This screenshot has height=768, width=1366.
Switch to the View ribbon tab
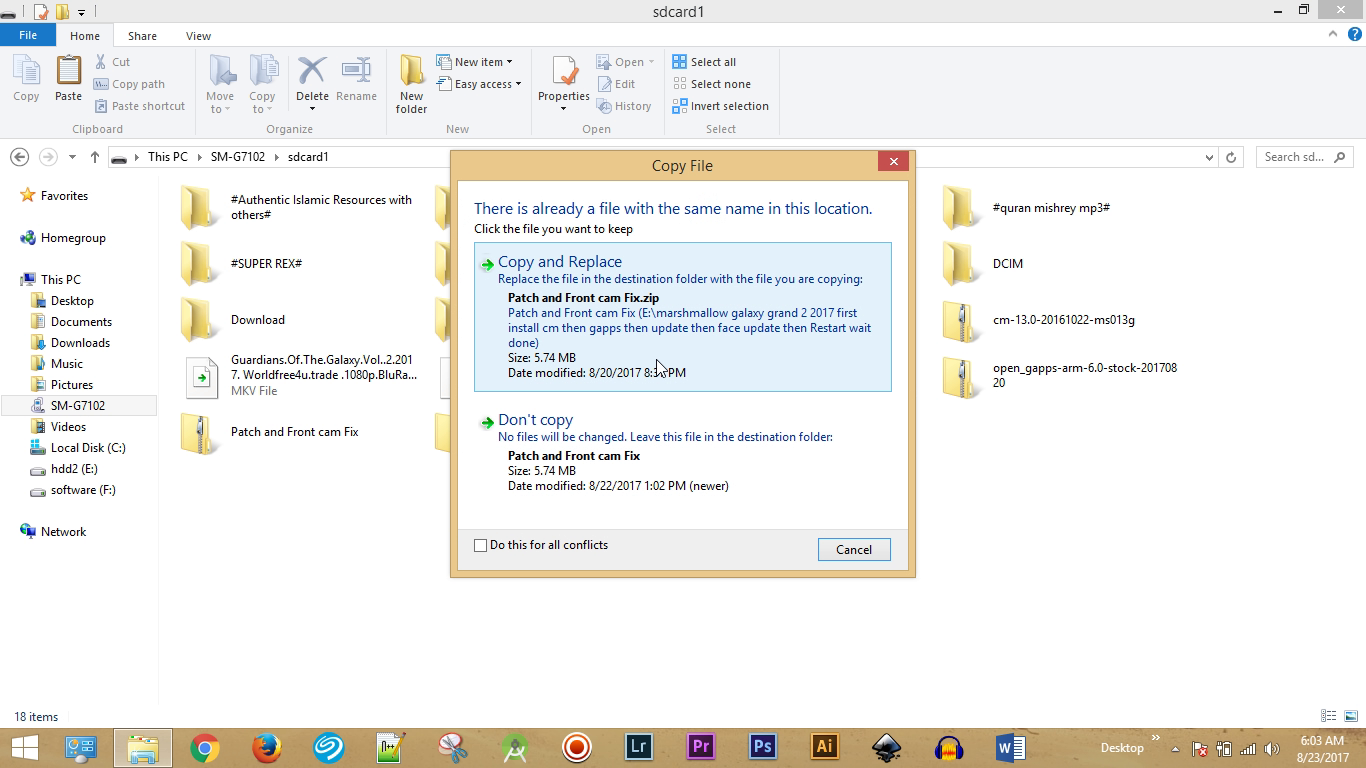[x=198, y=36]
